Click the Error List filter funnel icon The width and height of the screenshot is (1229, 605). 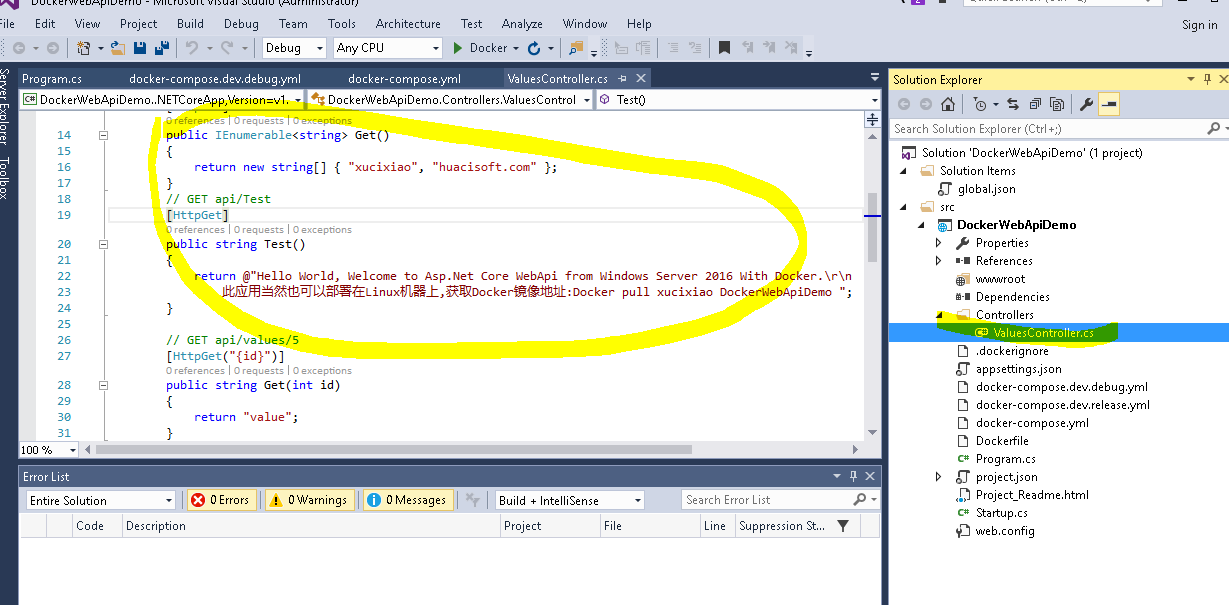tap(843, 525)
